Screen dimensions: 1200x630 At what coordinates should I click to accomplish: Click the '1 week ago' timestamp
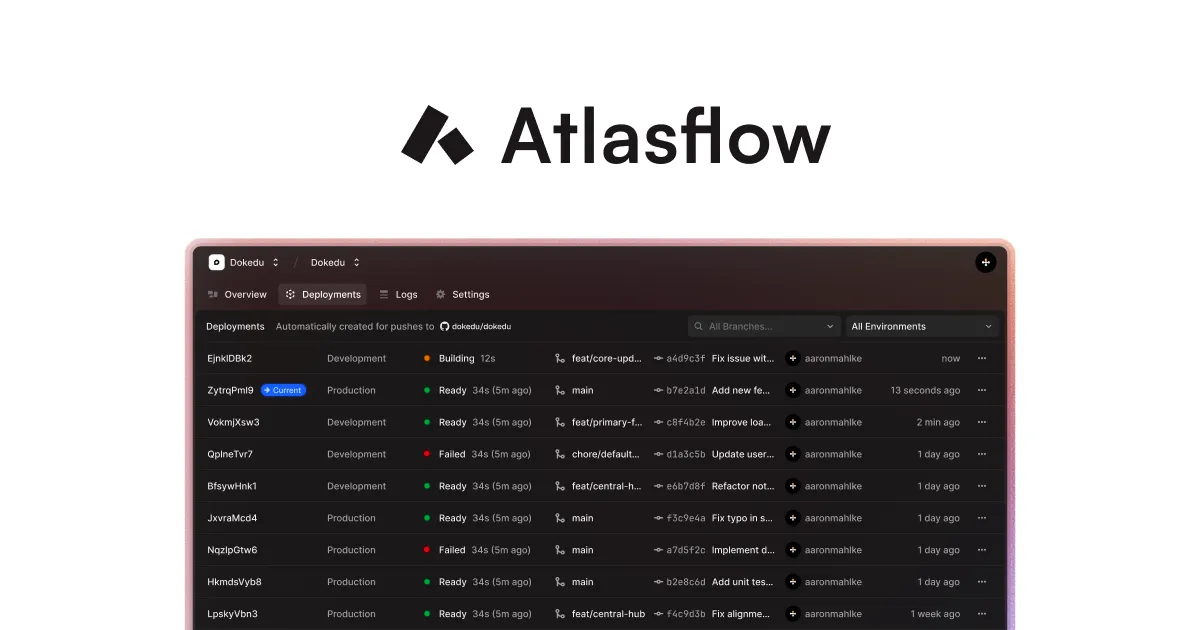coord(935,614)
